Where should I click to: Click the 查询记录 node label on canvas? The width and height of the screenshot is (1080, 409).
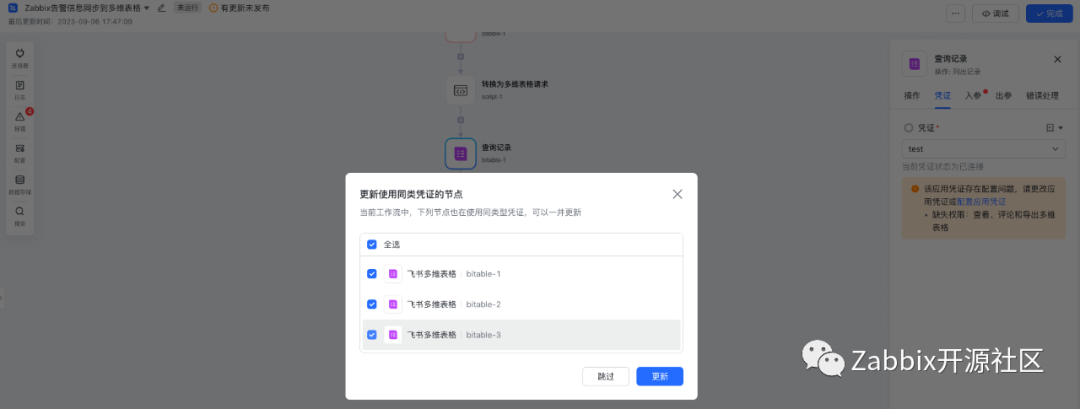point(496,147)
